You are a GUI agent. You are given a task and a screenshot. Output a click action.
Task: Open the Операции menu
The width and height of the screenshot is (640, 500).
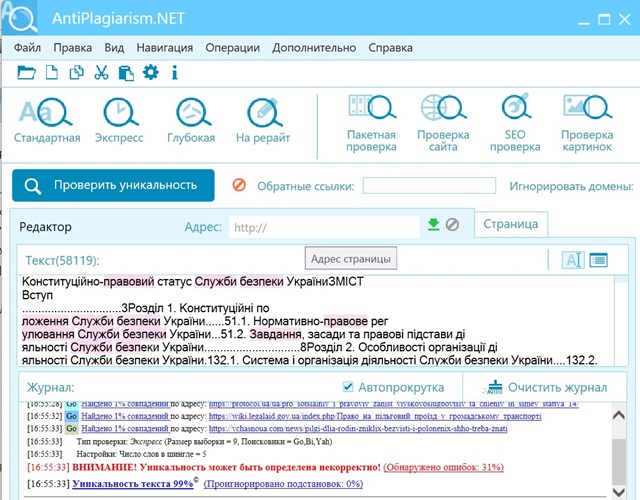click(x=233, y=48)
